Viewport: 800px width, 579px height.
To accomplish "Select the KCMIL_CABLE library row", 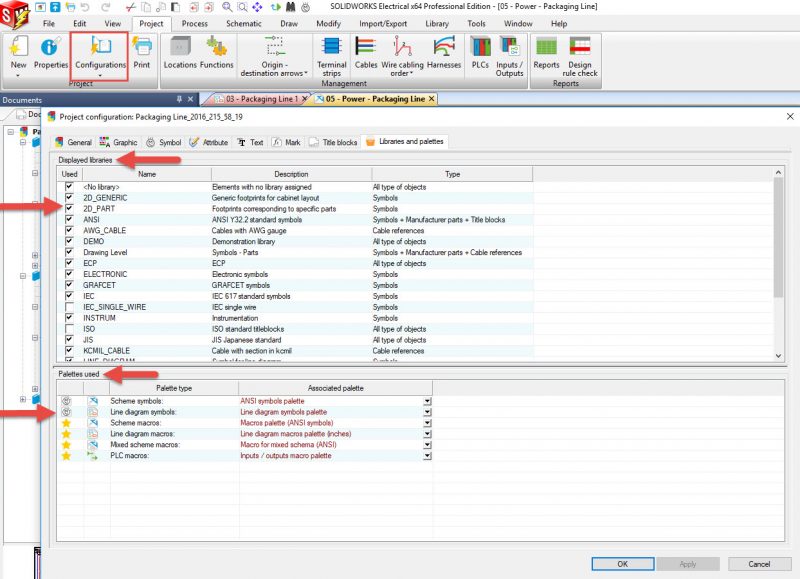I will (295, 350).
